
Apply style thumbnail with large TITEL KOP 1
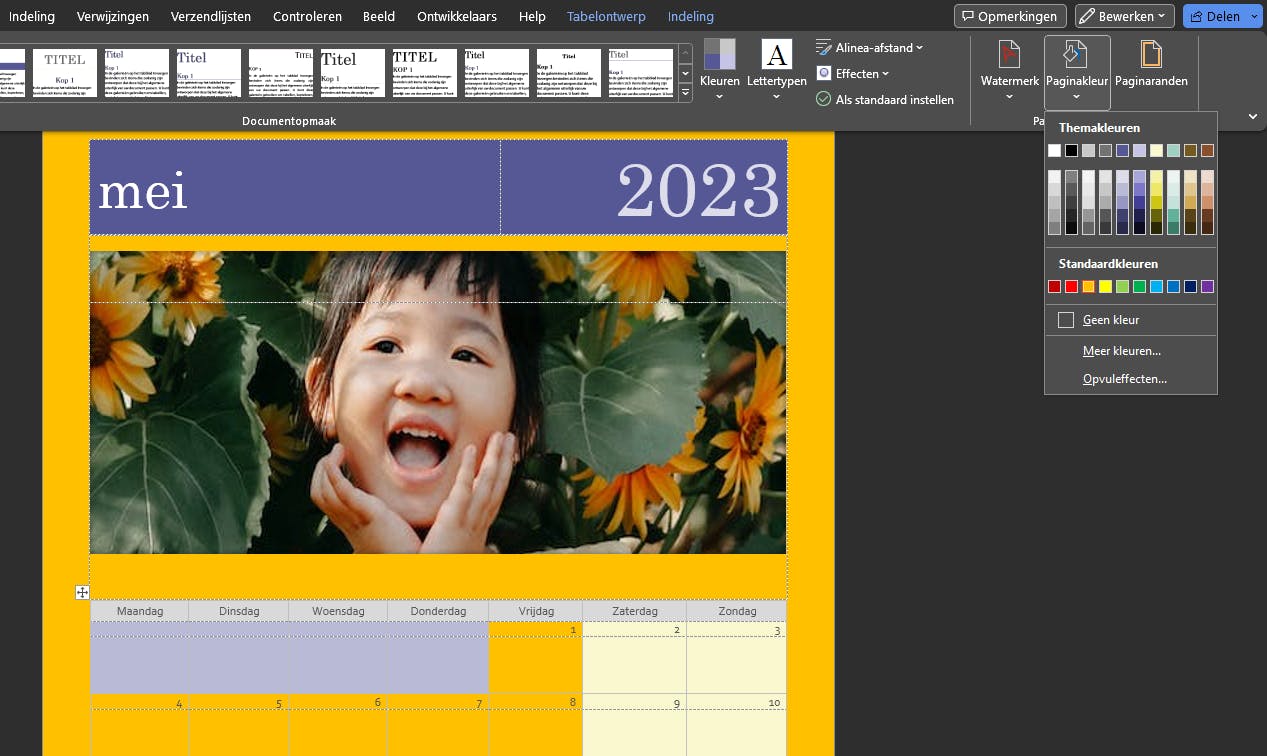425,72
